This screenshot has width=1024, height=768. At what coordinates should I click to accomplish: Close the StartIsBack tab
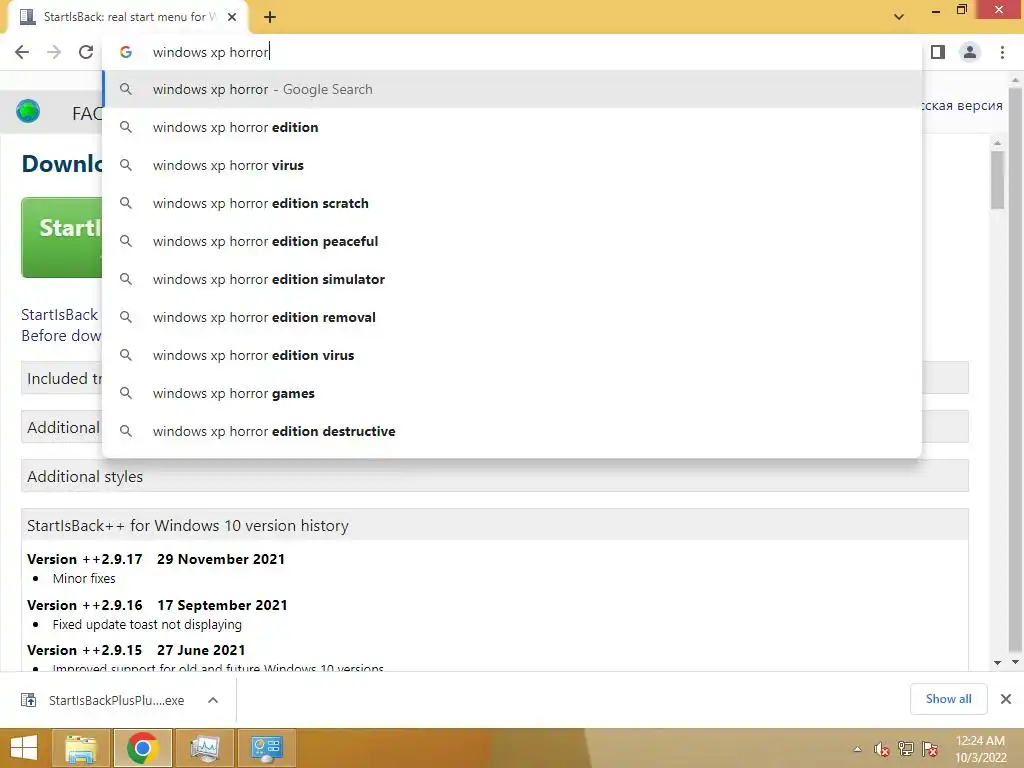(232, 17)
